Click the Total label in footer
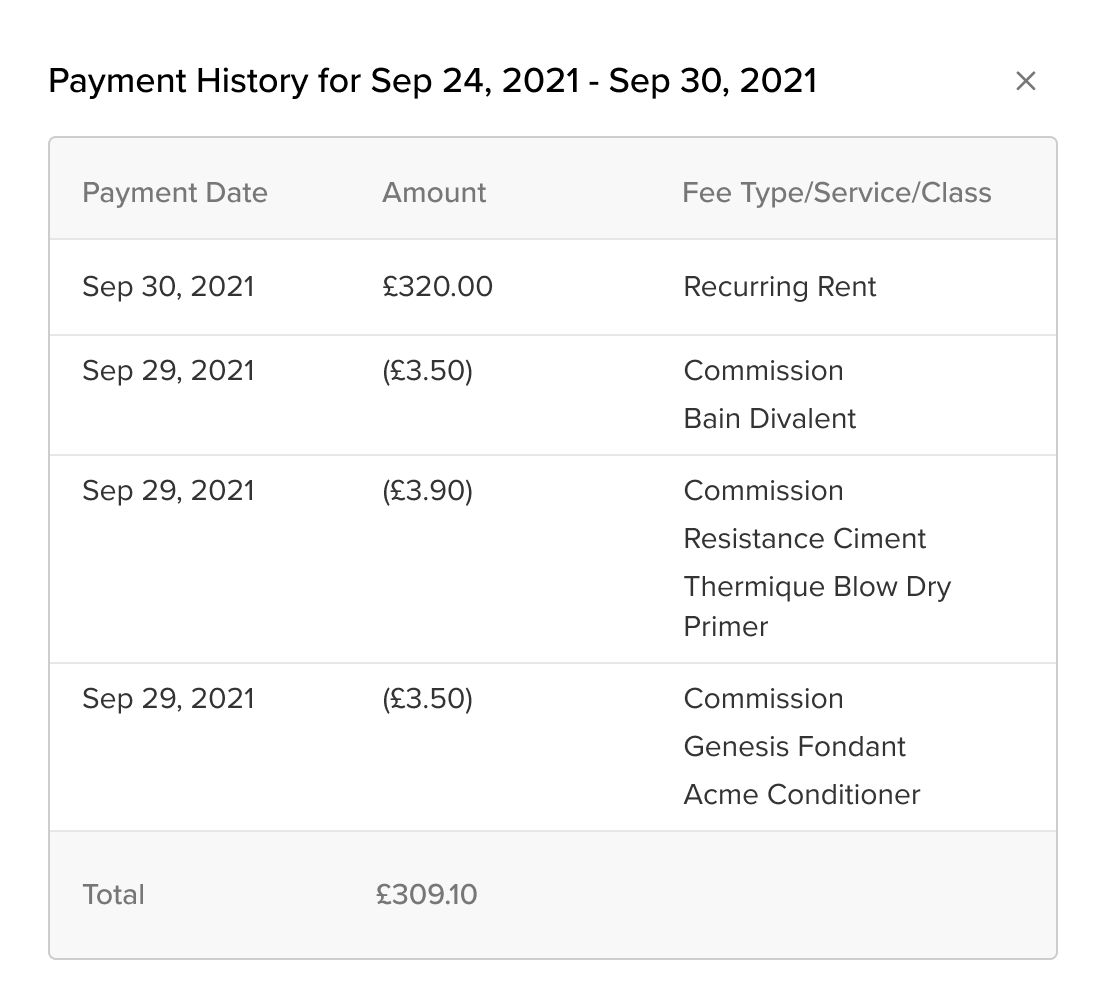 point(113,894)
